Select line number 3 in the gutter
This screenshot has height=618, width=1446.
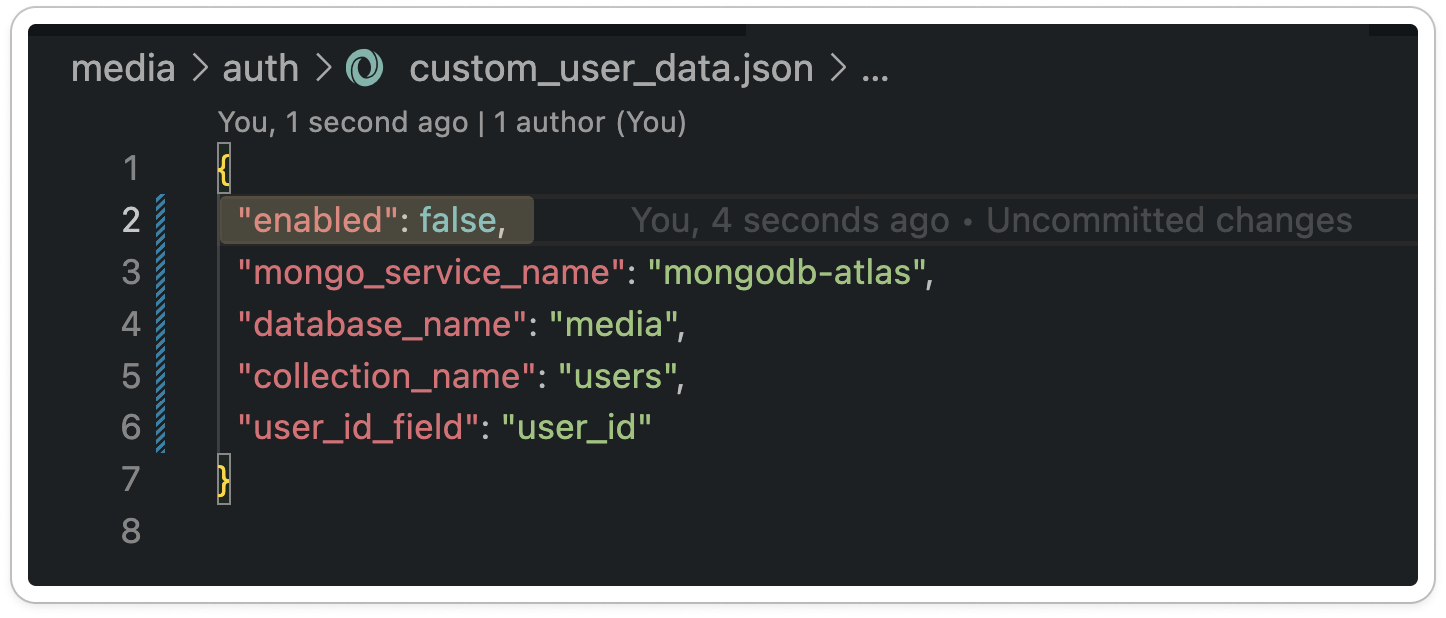(131, 272)
